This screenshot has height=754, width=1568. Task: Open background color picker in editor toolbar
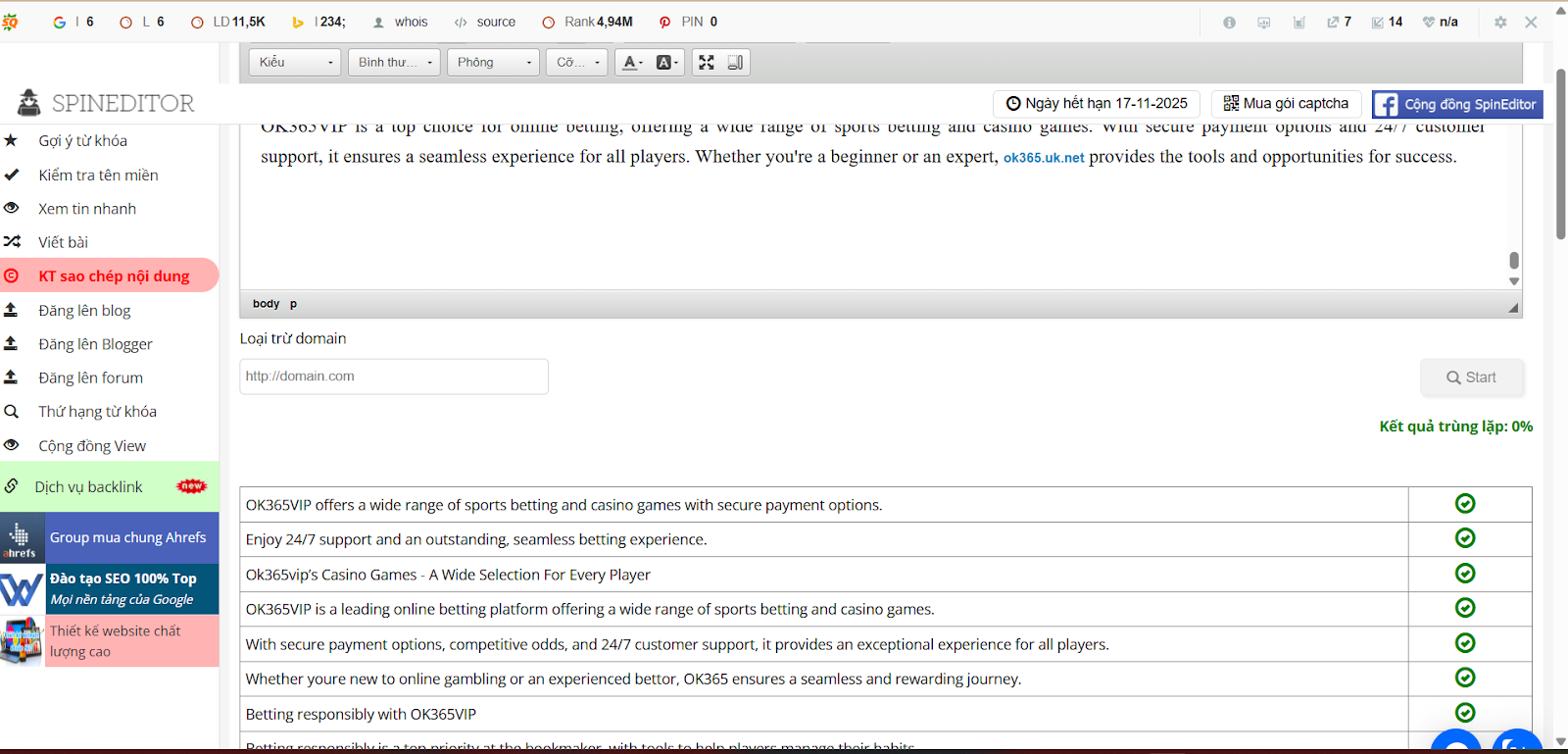(x=666, y=62)
